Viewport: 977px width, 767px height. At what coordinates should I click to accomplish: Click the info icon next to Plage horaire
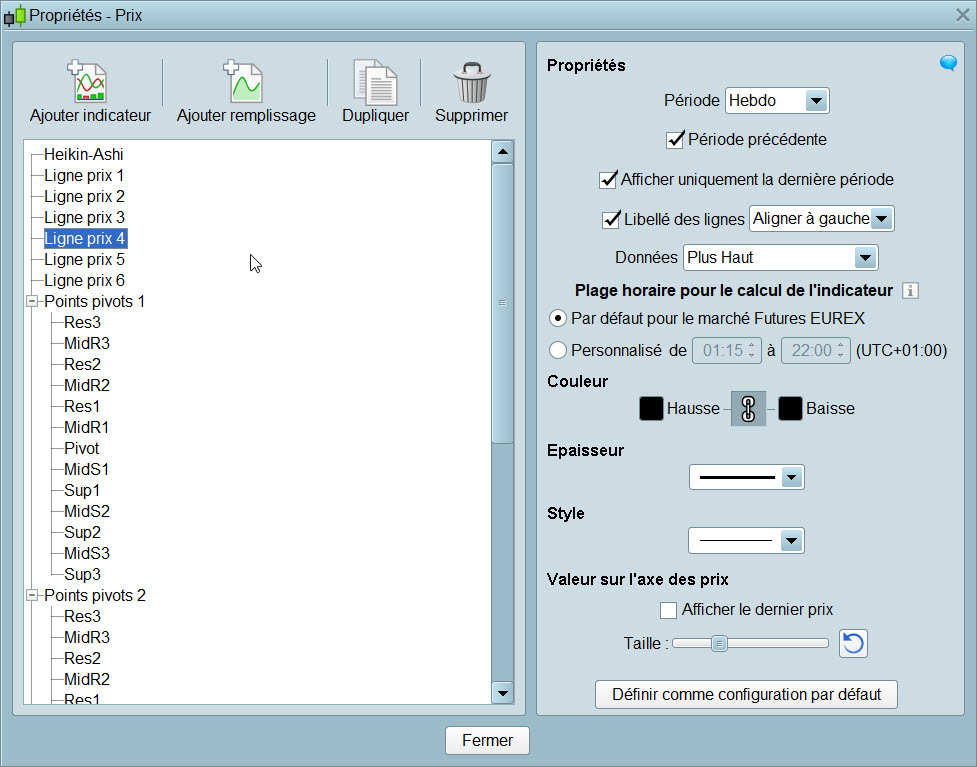click(910, 290)
